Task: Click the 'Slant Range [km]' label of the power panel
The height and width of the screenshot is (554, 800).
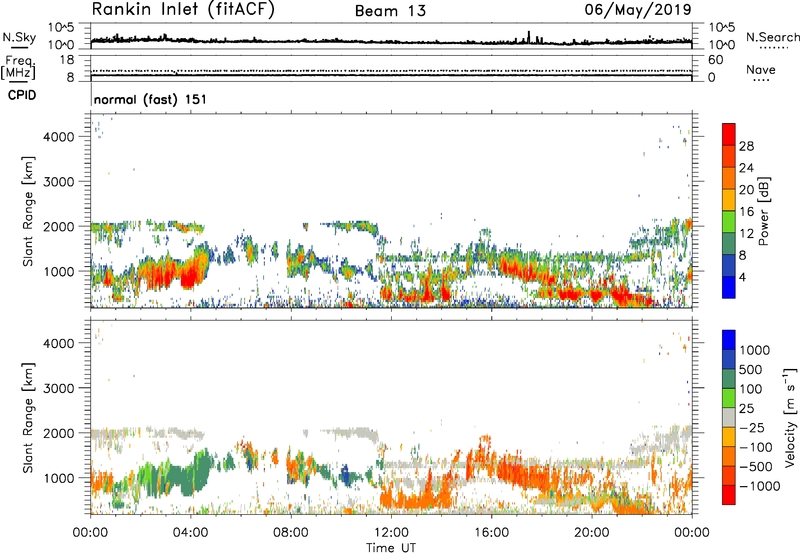Action: coord(28,211)
